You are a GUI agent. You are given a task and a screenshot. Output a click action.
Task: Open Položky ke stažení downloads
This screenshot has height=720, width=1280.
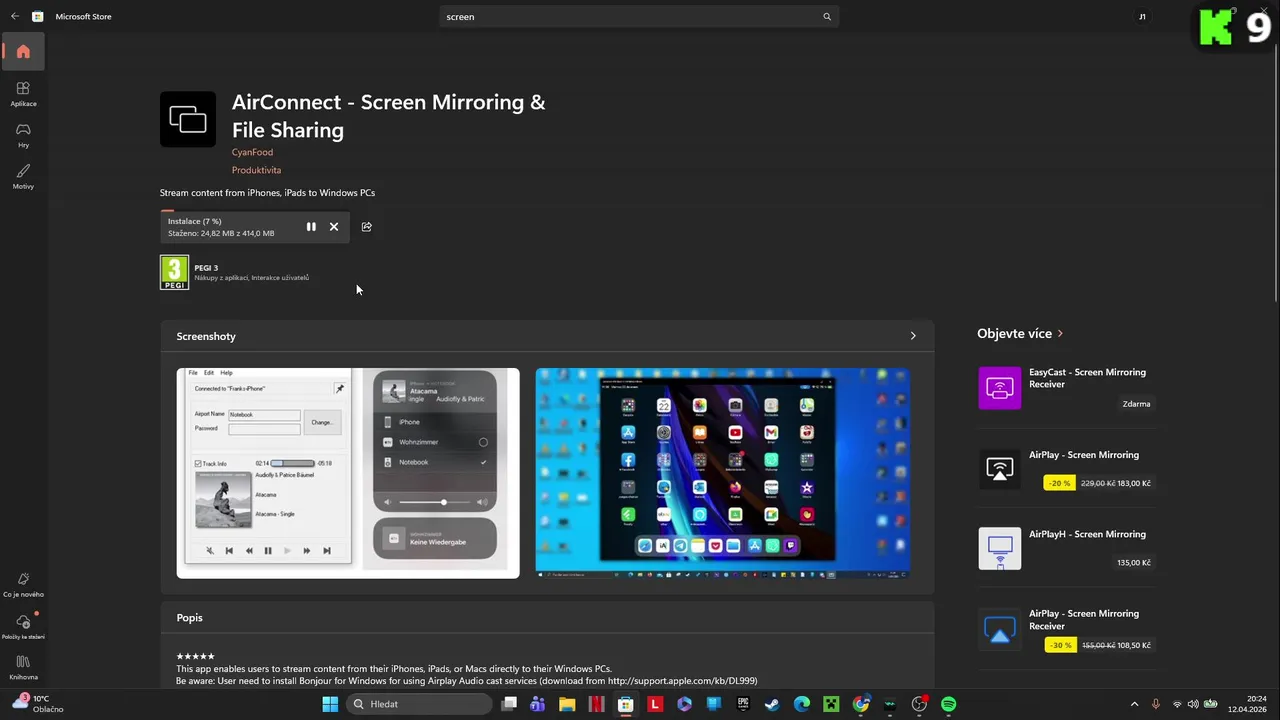pos(23,627)
